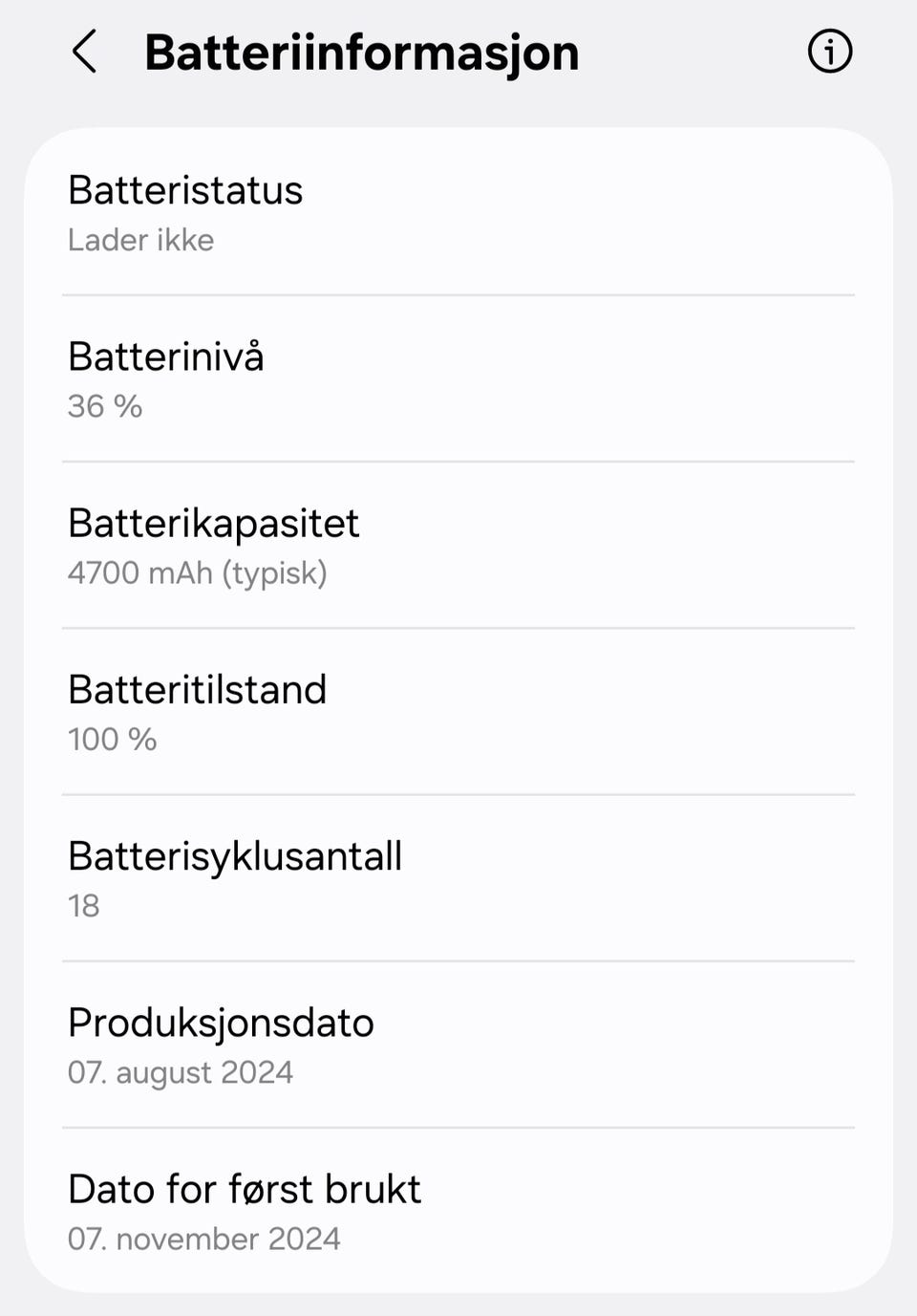Tap the 'Lader ikke' status text
This screenshot has width=917, height=1316.
pos(140,240)
